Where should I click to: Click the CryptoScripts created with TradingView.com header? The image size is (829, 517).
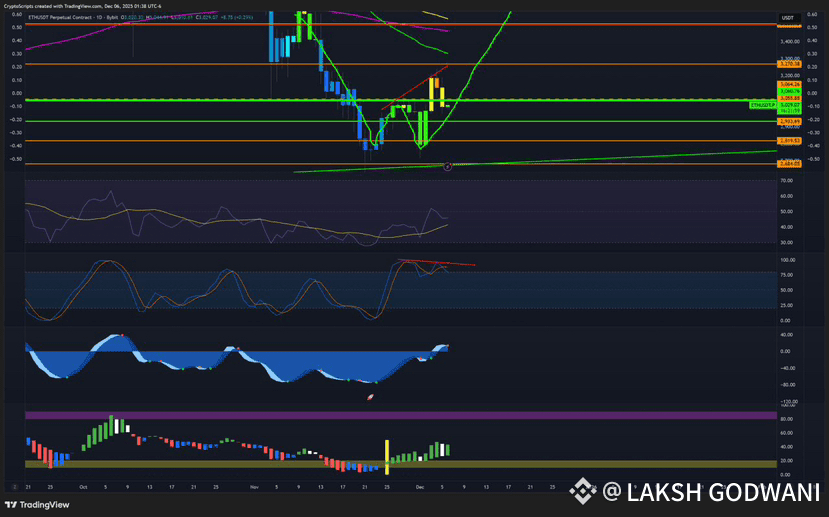pyautogui.click(x=82, y=6)
